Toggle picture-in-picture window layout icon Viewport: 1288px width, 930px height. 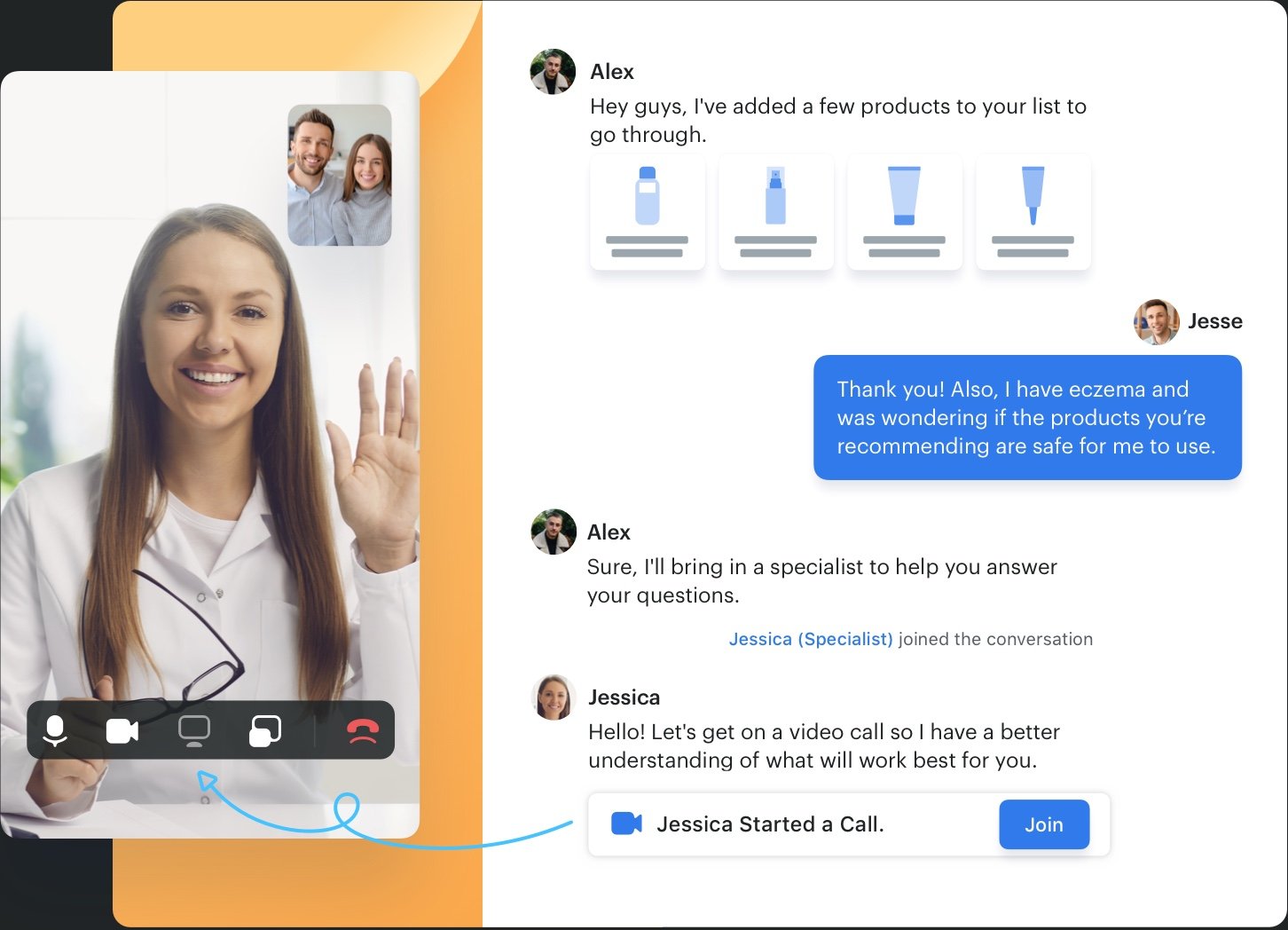click(265, 730)
